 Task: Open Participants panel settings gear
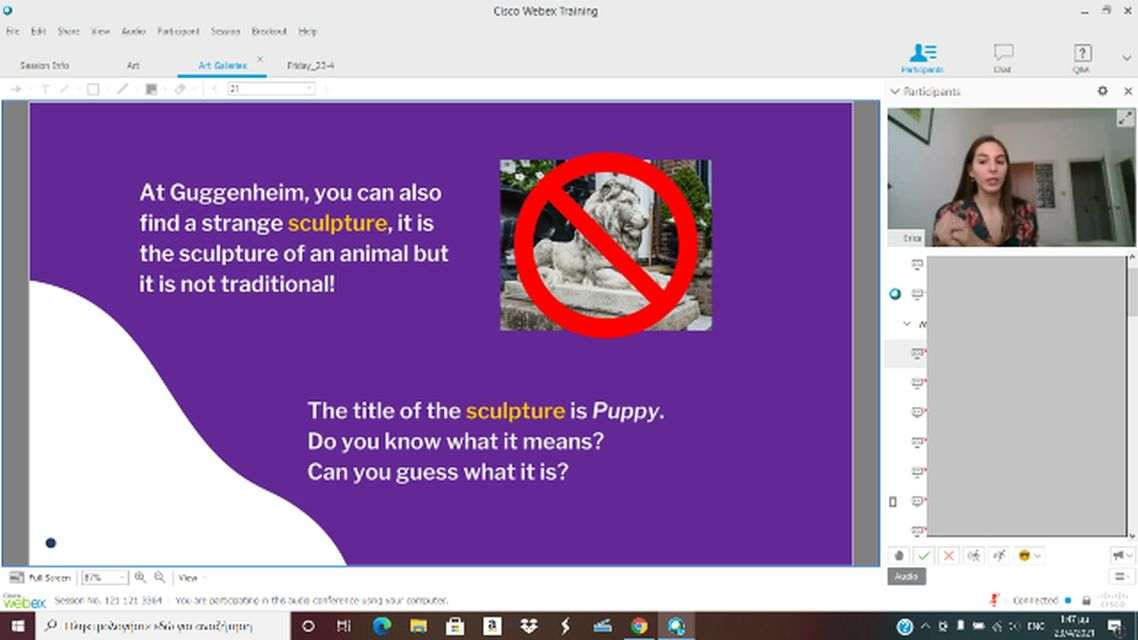(x=1102, y=91)
